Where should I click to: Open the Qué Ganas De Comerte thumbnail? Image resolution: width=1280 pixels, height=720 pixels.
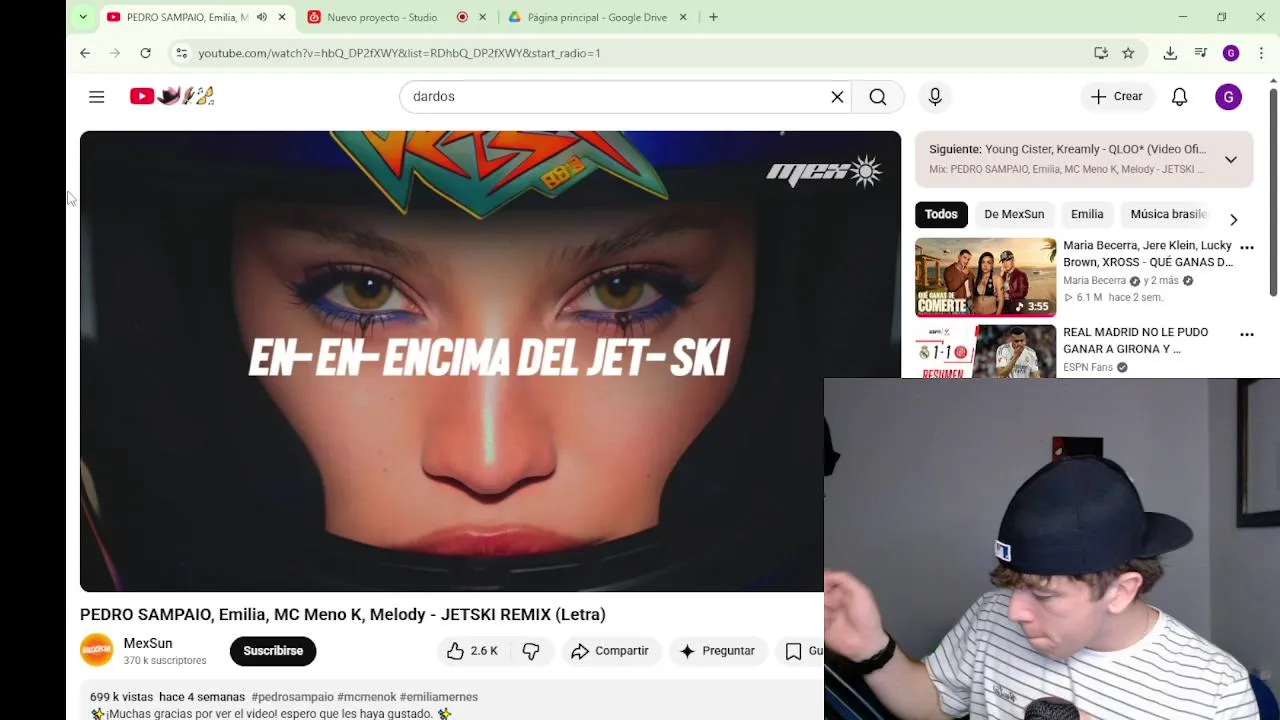click(985, 277)
